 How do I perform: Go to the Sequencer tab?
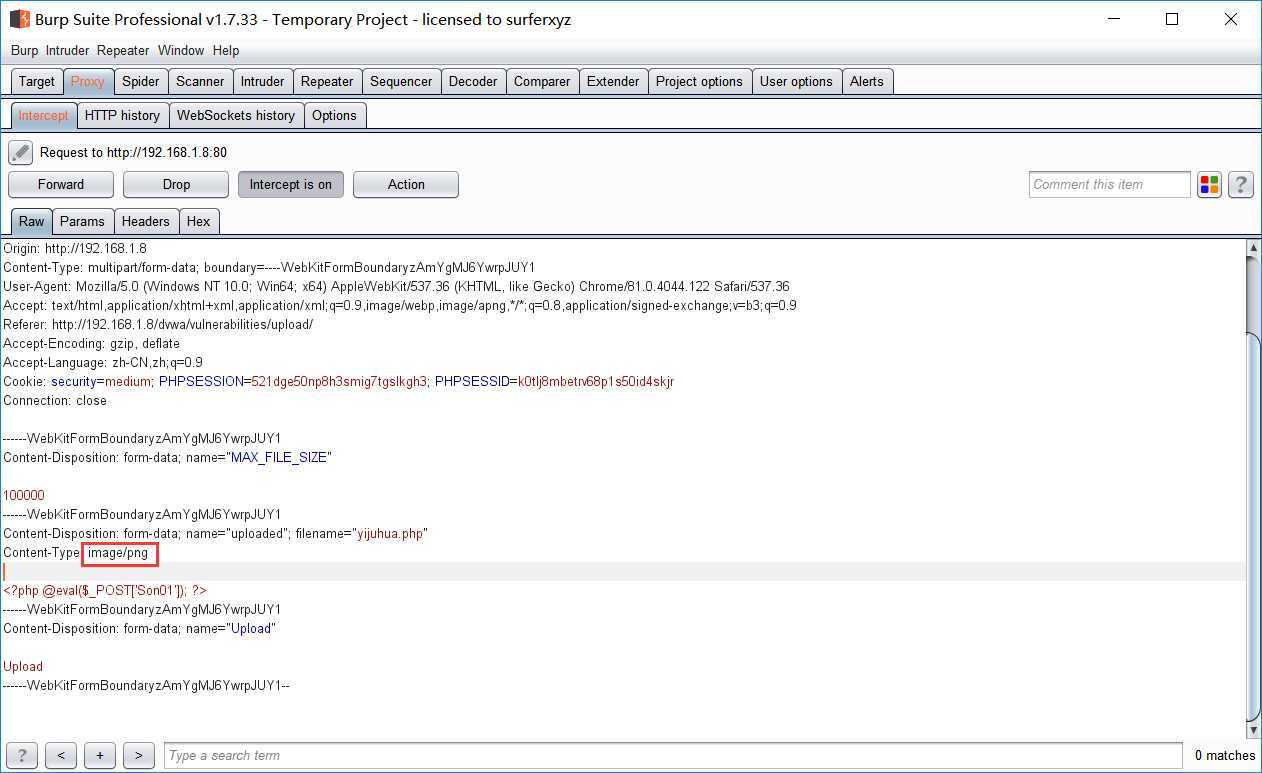[401, 81]
